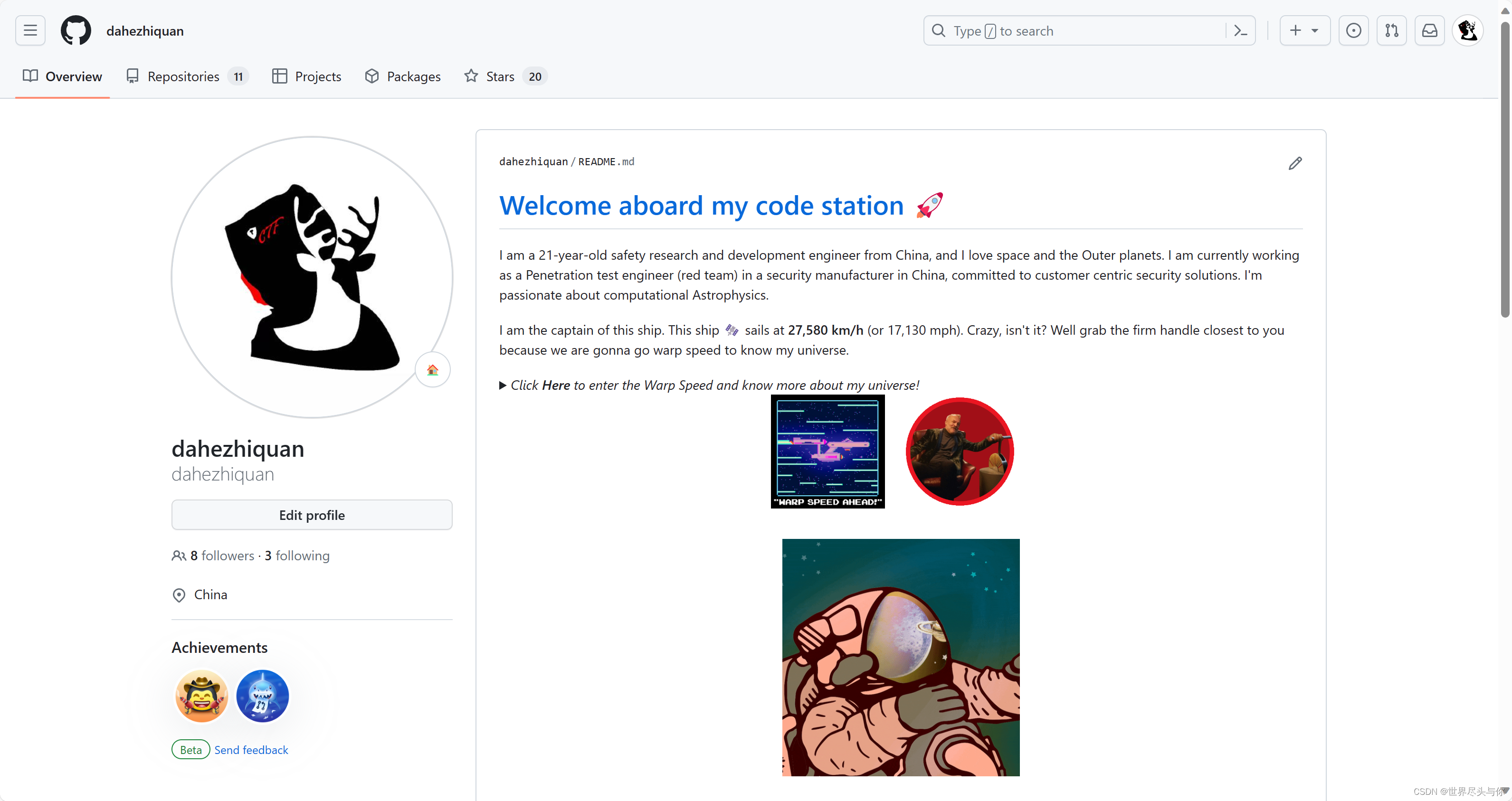This screenshot has height=801, width=1512.
Task: Open the profile avatar dropdown
Action: tap(1468, 30)
